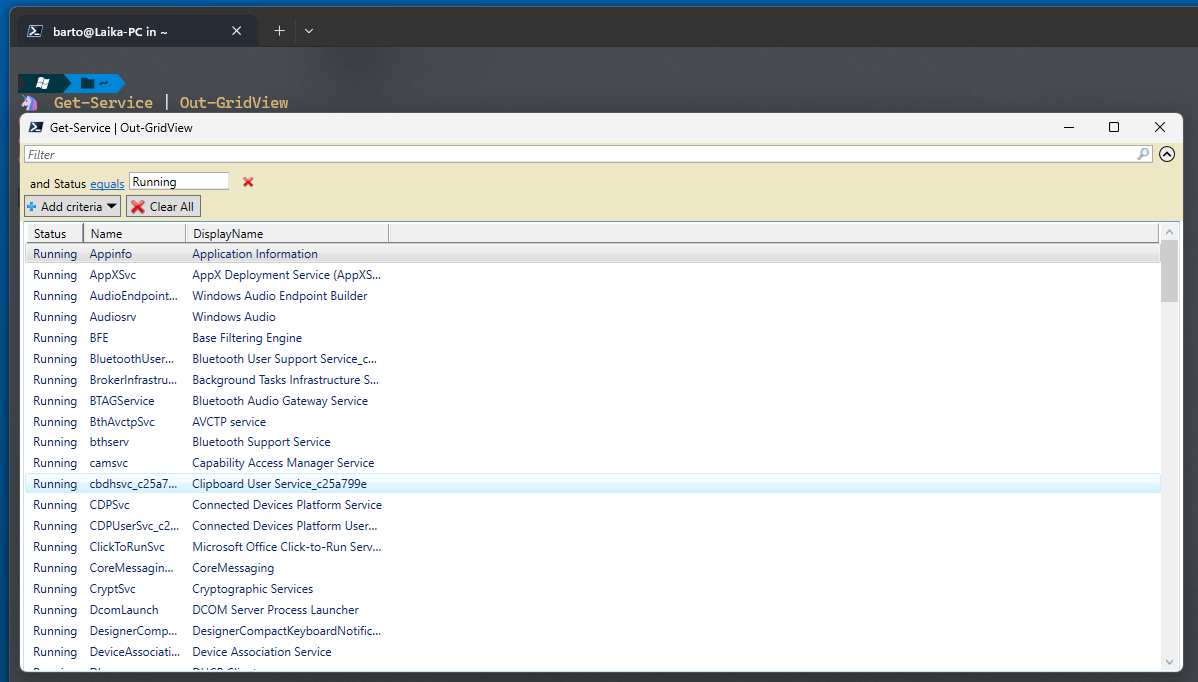Click in the Filter text field
The width and height of the screenshot is (1198, 682).
click(x=580, y=154)
